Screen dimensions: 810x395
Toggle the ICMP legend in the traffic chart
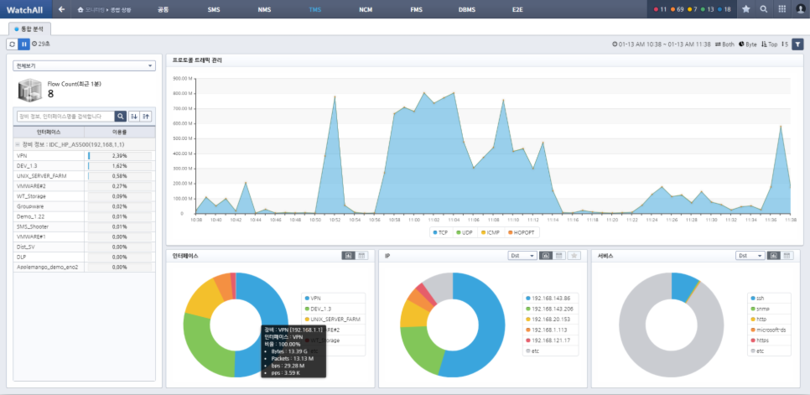click(489, 232)
